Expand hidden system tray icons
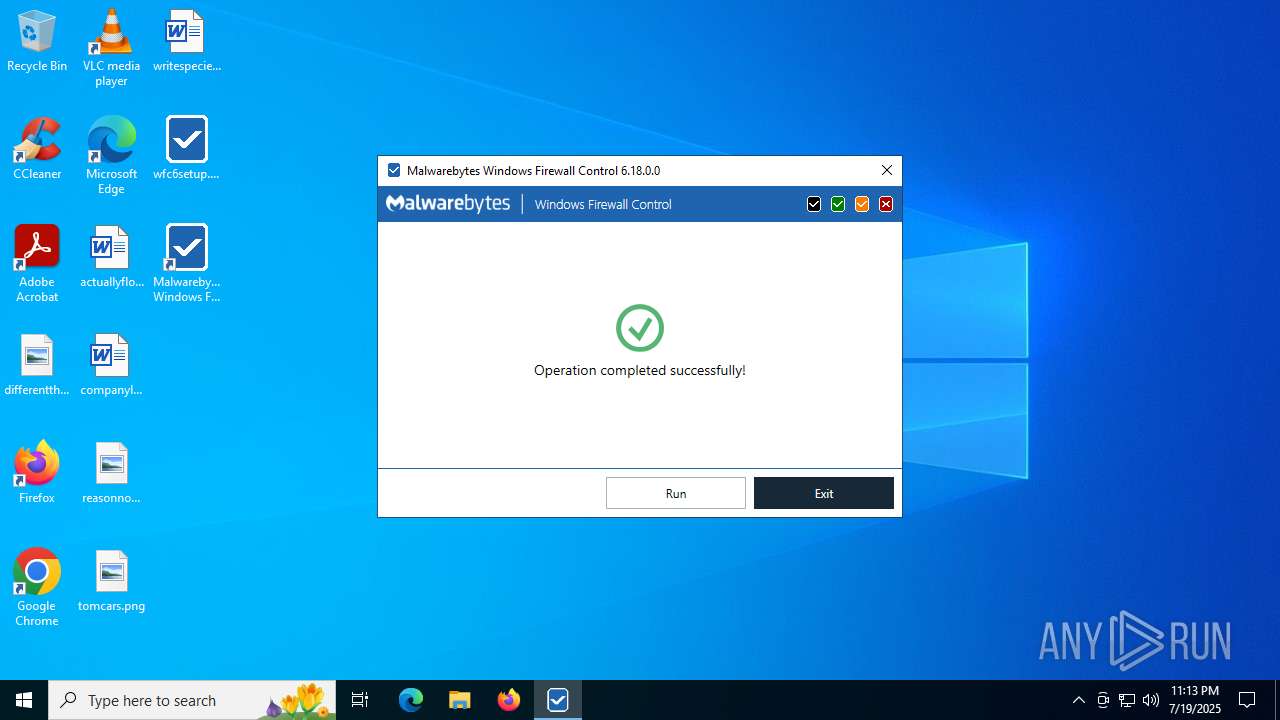1280x720 pixels. coord(1078,700)
